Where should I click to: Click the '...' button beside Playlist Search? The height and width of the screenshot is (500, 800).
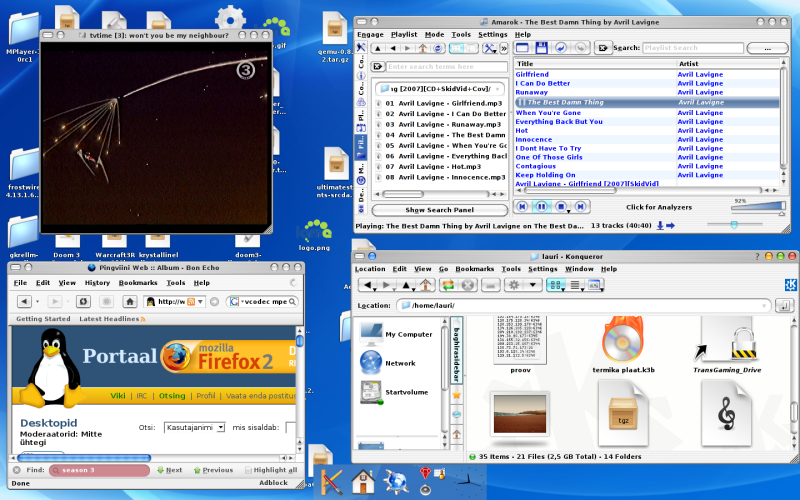(767, 48)
